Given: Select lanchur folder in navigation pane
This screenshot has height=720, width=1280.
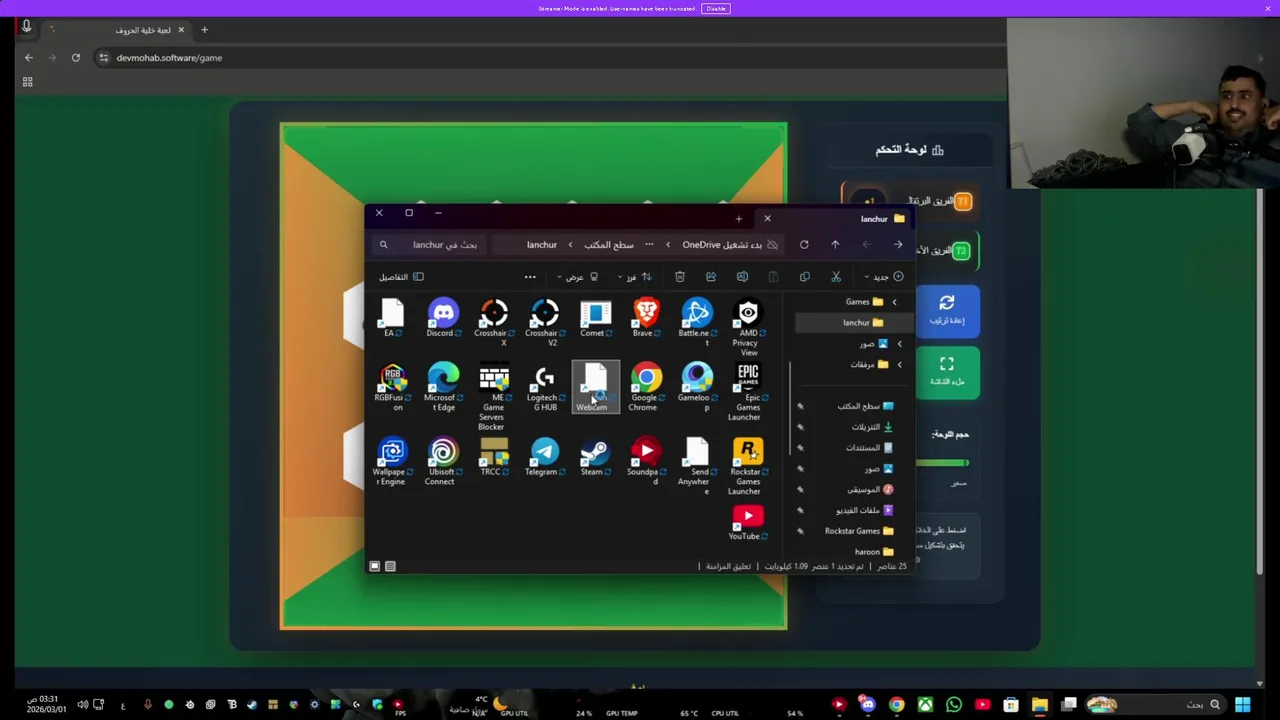Looking at the screenshot, I should pos(855,323).
